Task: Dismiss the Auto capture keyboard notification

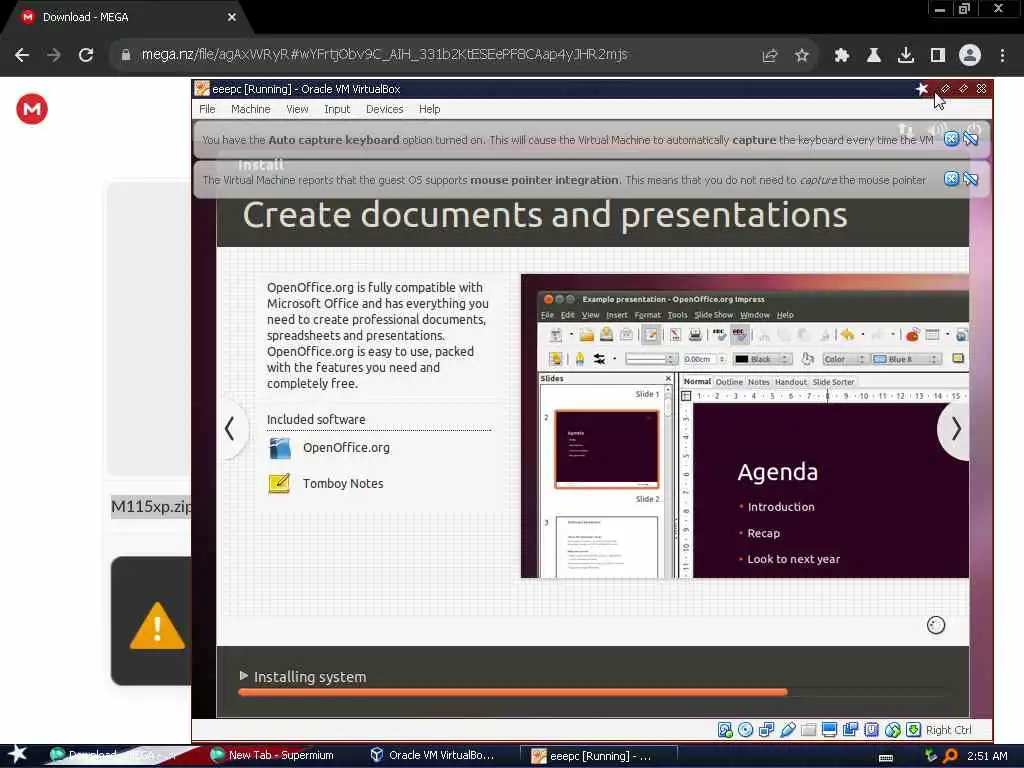Action: (951, 139)
